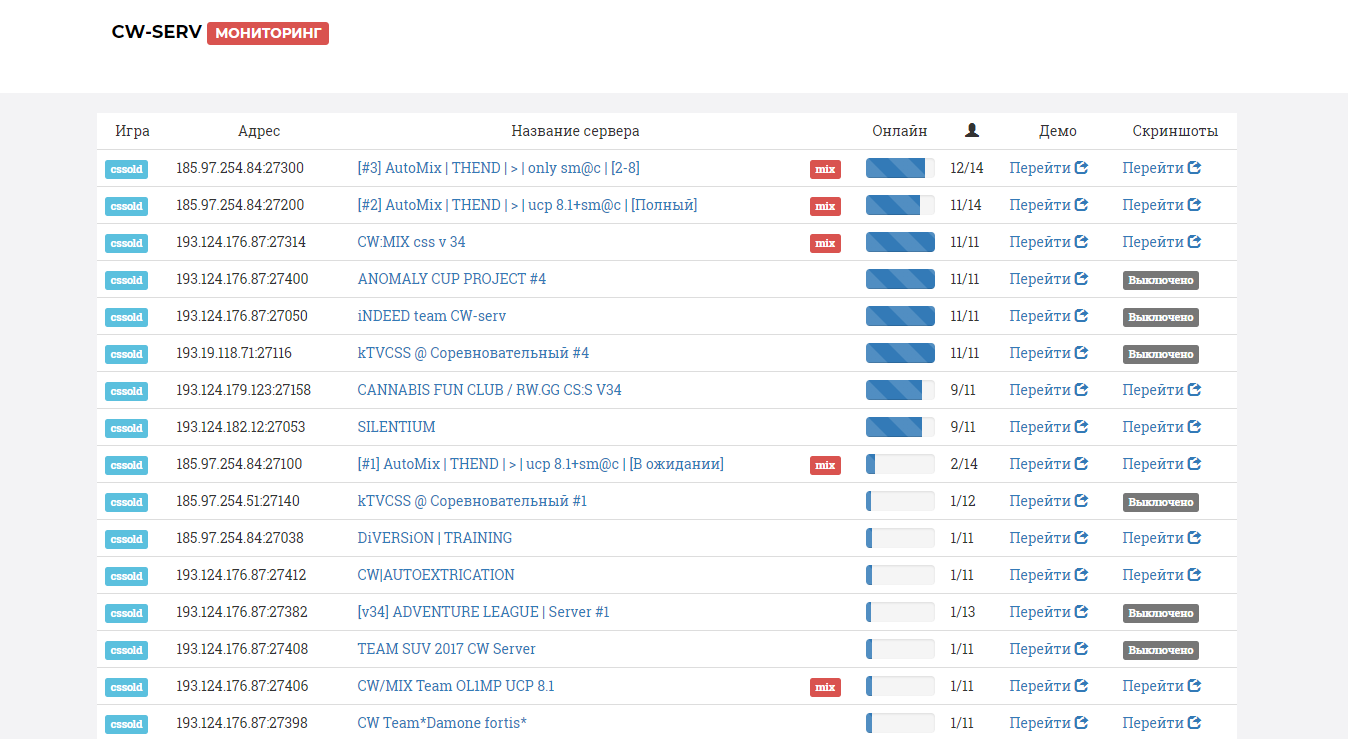Open demo link for ANOMALY CUP PROJECT #4
Image resolution: width=1348 pixels, height=739 pixels.
[x=1048, y=279]
